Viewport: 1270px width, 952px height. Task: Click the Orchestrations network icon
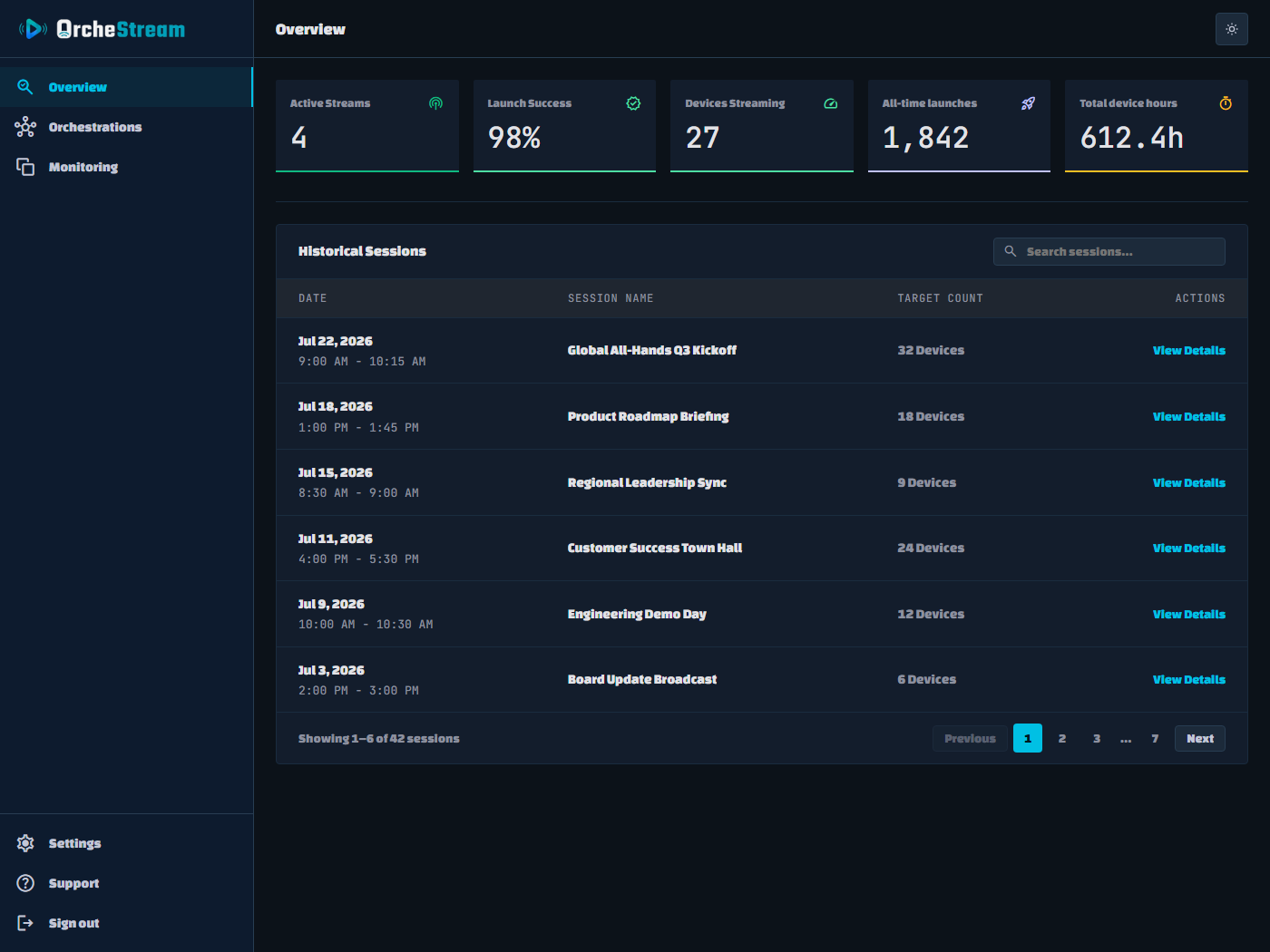(x=25, y=127)
